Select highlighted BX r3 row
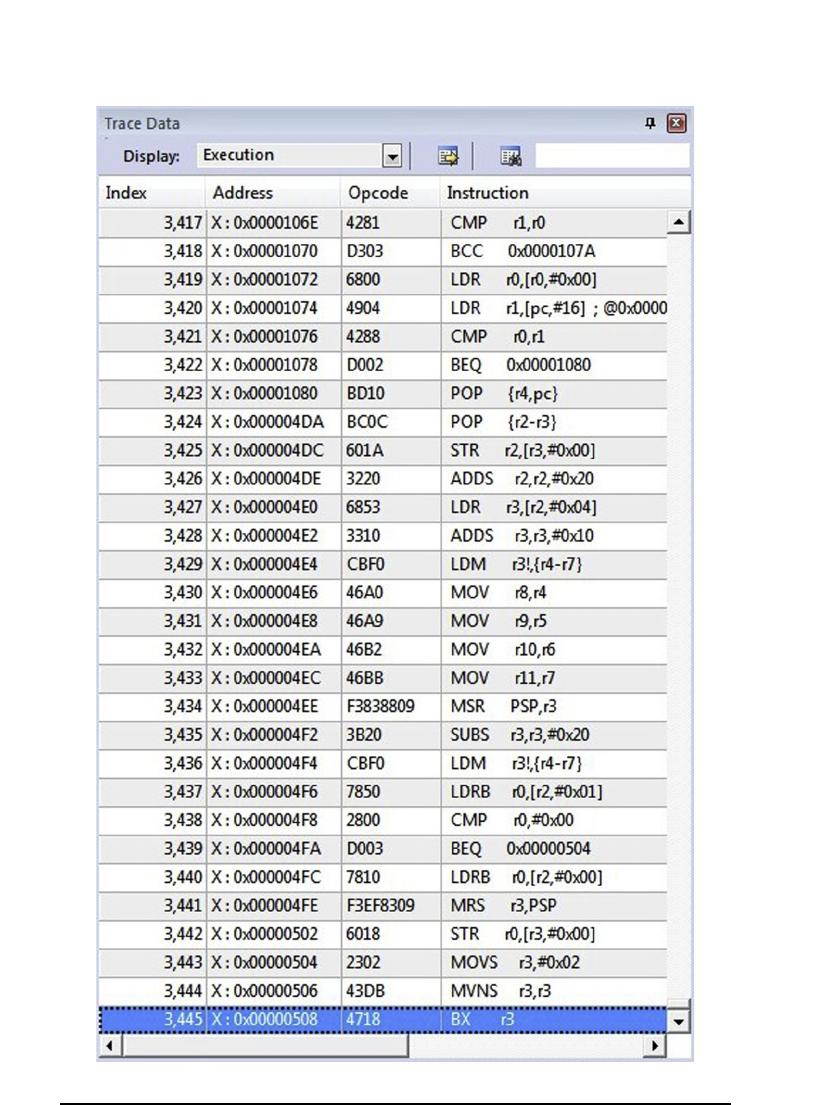 (x=382, y=1019)
